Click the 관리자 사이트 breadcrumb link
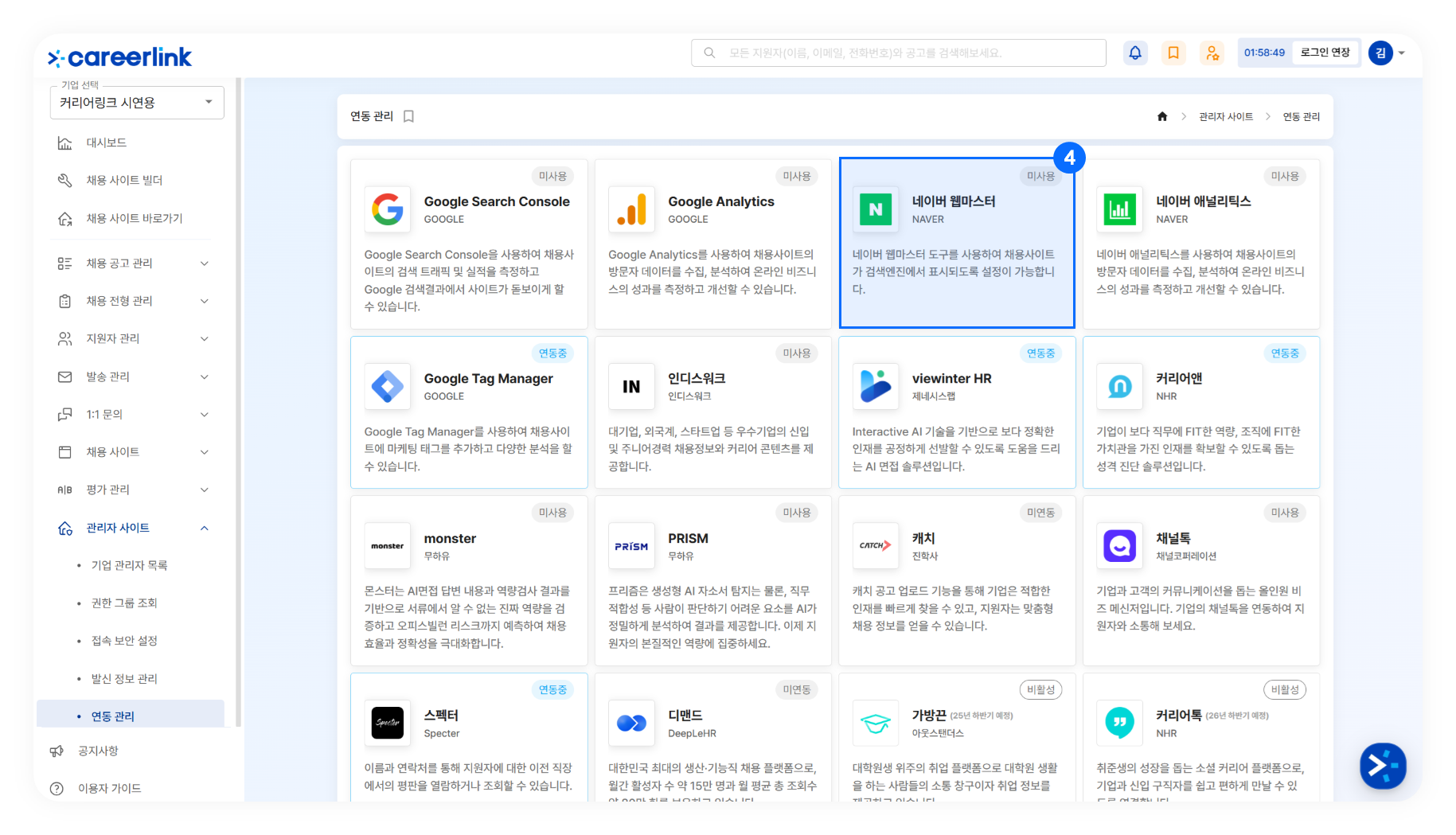Screen dimensions: 1456x835 [1226, 116]
